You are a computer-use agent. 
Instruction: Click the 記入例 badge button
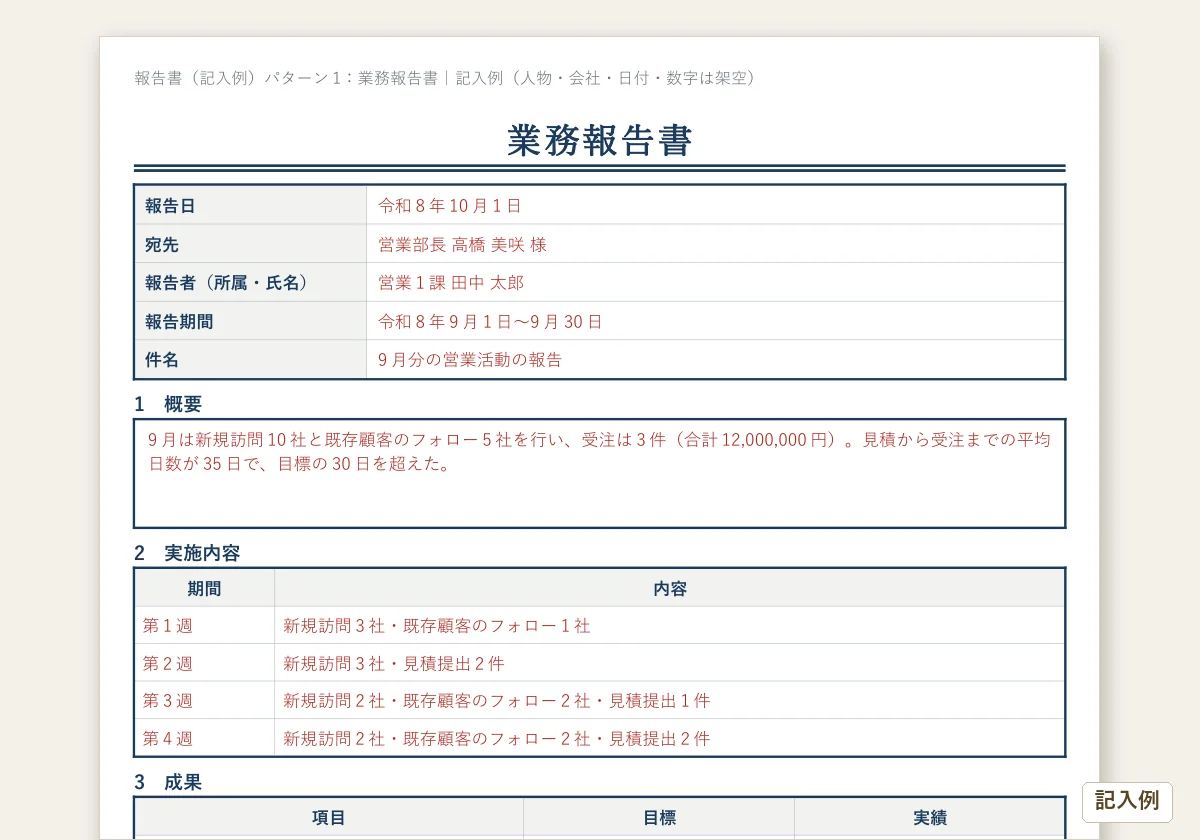tap(1127, 802)
